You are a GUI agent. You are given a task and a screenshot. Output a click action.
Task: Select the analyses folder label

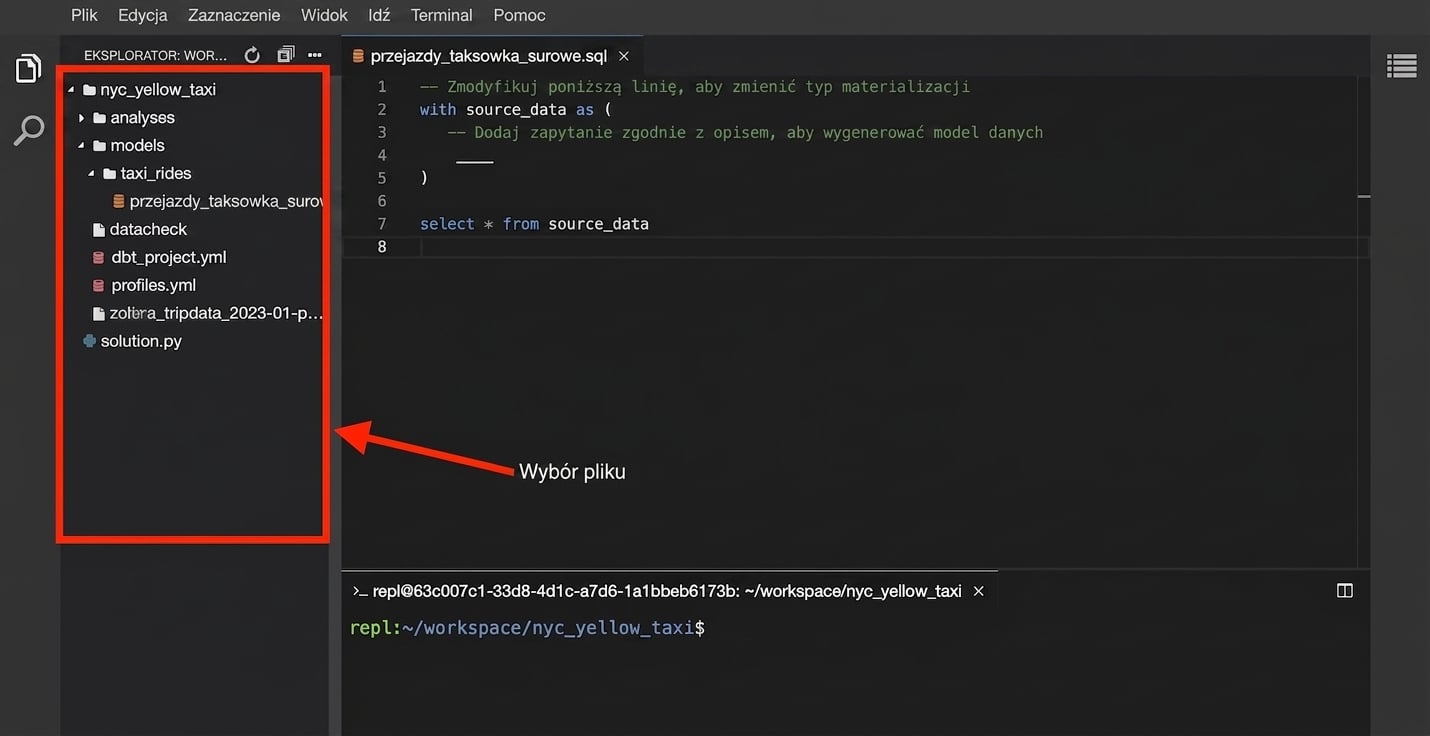click(142, 117)
